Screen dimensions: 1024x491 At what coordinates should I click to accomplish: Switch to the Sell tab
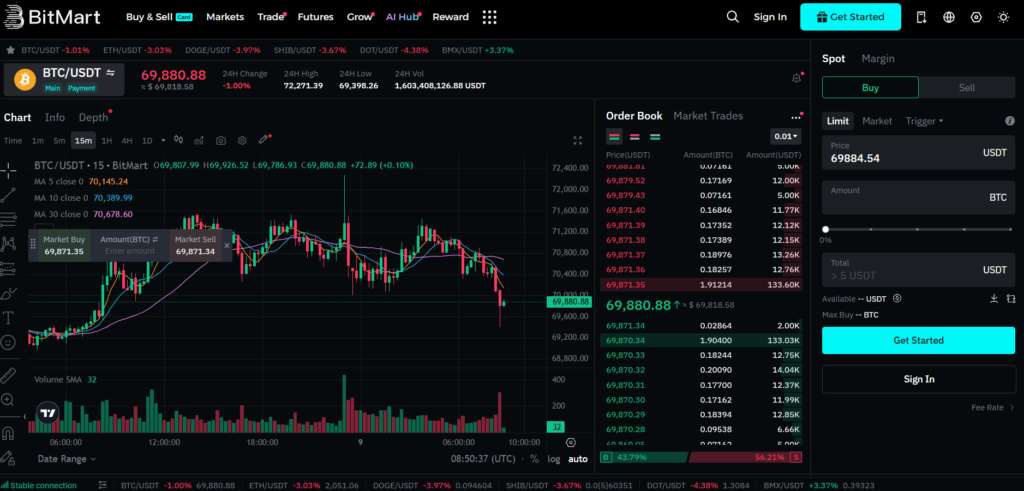click(x=967, y=87)
